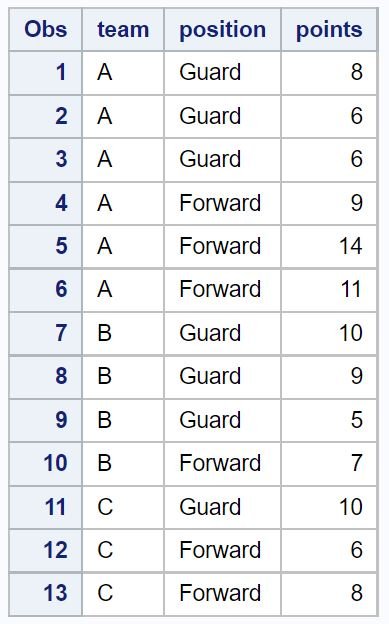Select the Forward cell in row 13
The height and width of the screenshot is (624, 389).
point(222,594)
